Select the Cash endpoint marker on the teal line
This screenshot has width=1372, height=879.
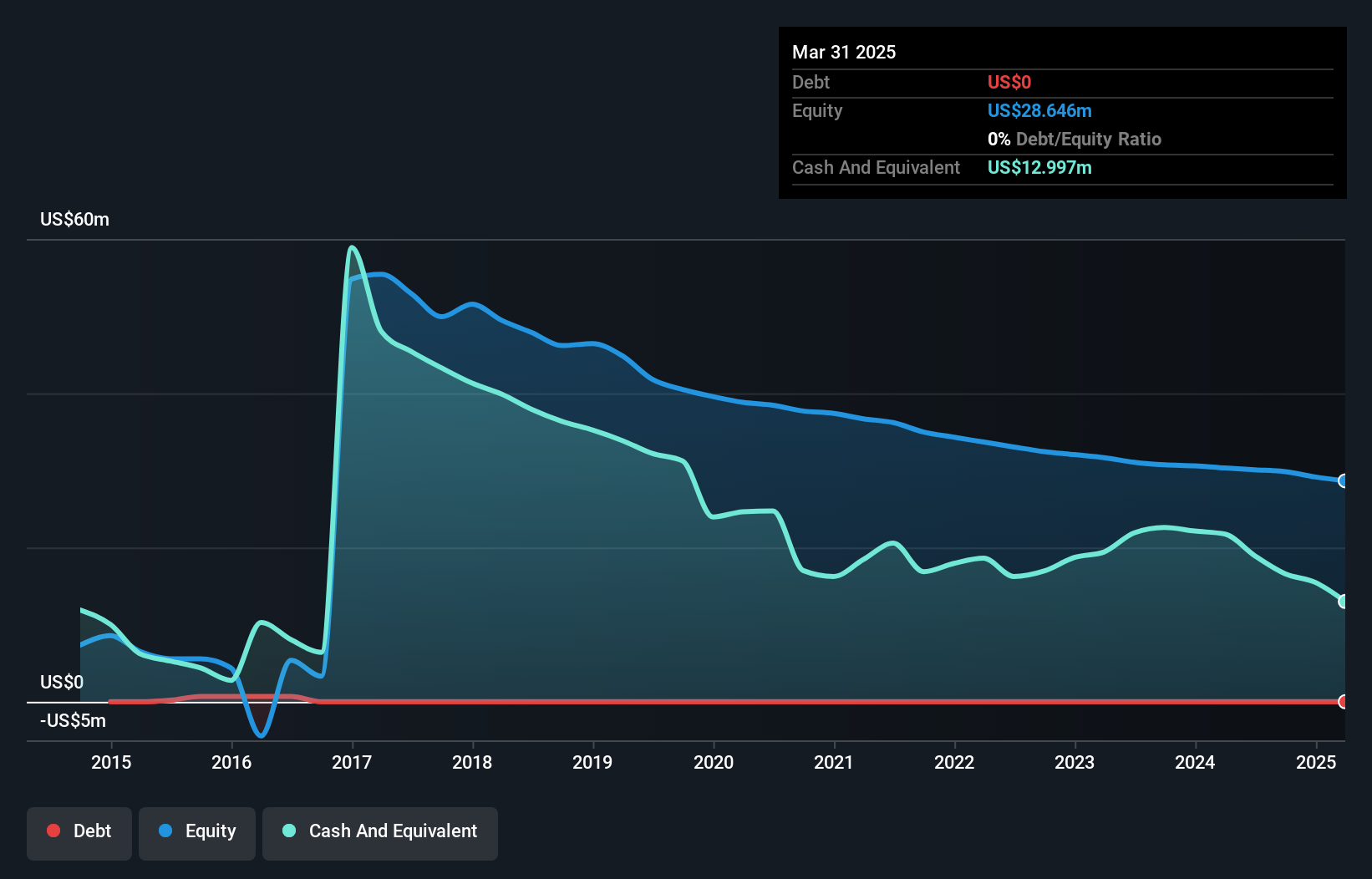(x=1343, y=602)
